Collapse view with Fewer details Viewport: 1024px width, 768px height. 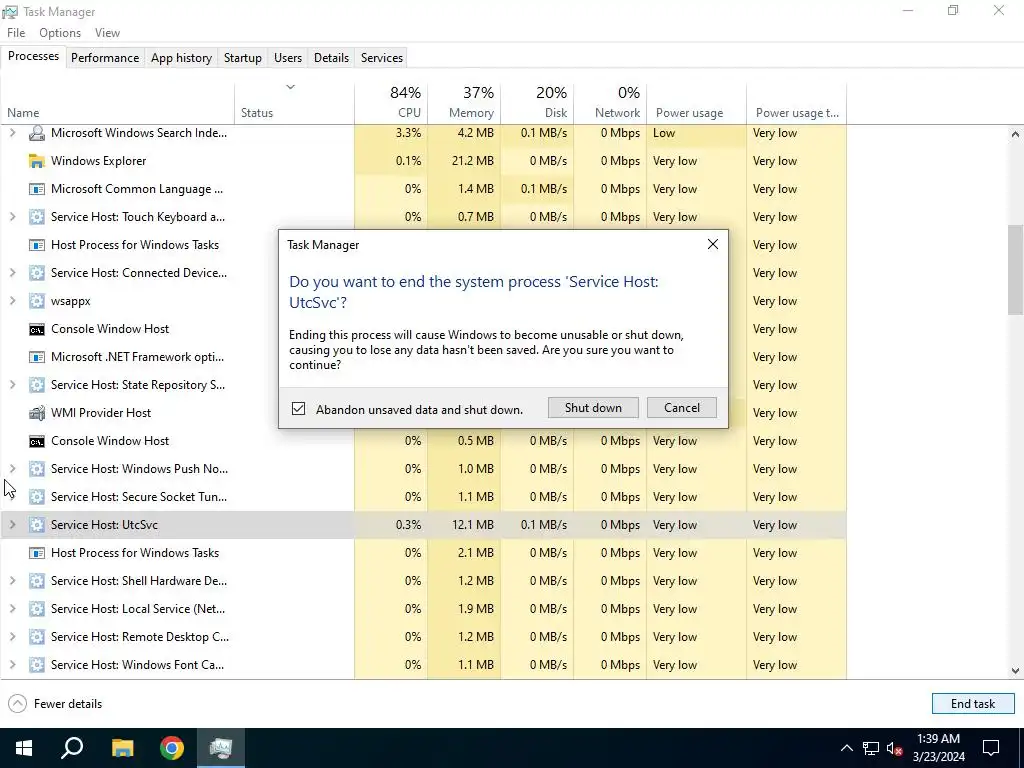tap(56, 704)
